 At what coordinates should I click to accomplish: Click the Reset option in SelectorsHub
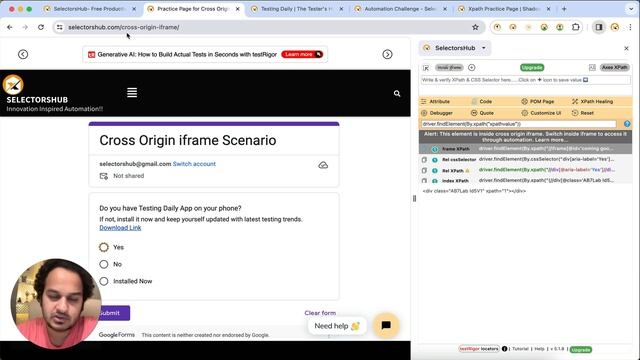tap(583, 113)
